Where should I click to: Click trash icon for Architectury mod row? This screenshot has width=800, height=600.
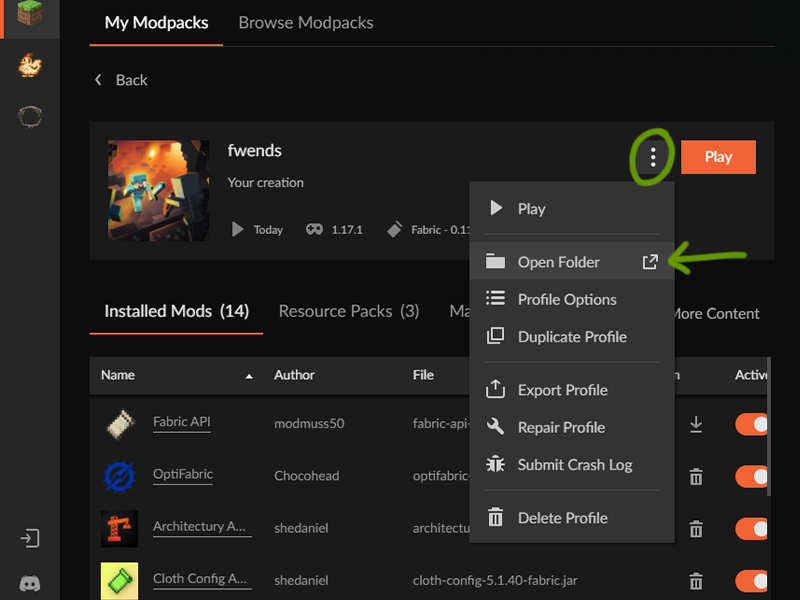tap(696, 528)
